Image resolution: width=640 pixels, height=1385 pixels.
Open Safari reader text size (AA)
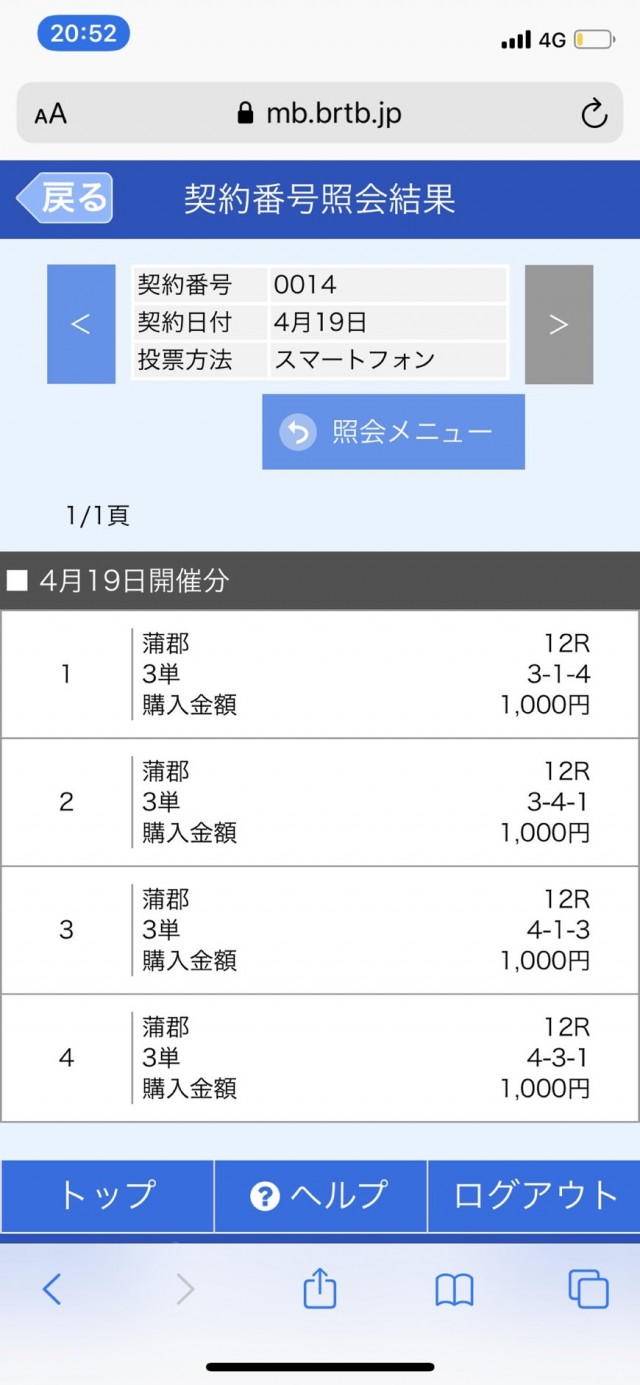[50, 114]
